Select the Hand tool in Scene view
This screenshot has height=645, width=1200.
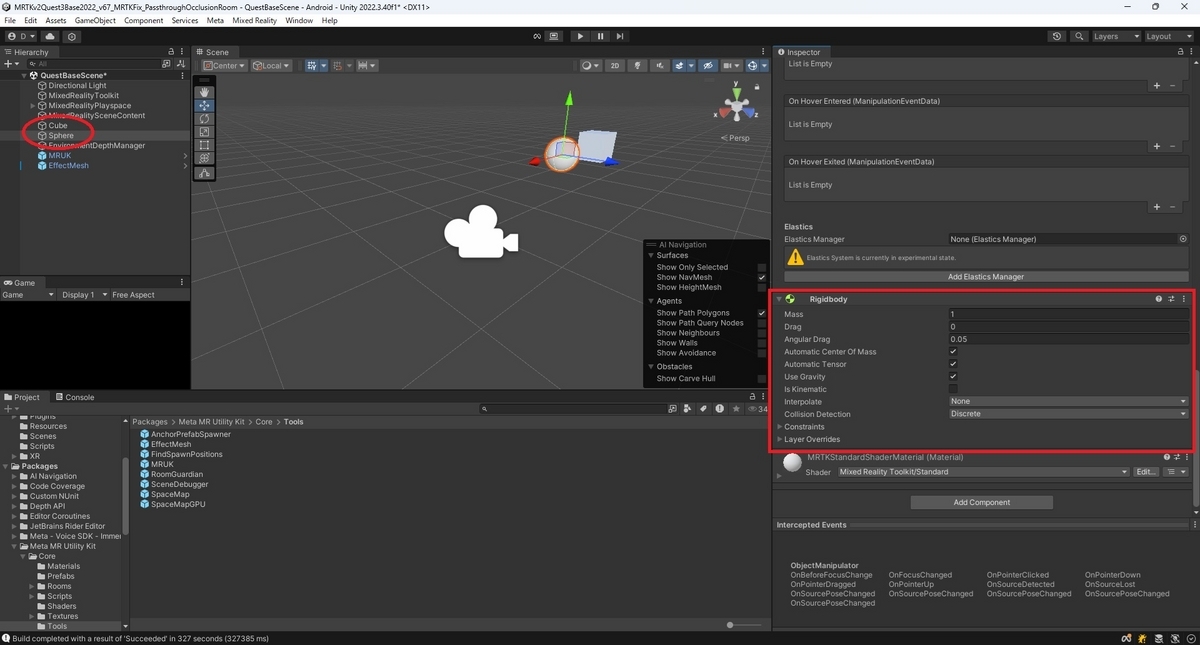tap(204, 92)
